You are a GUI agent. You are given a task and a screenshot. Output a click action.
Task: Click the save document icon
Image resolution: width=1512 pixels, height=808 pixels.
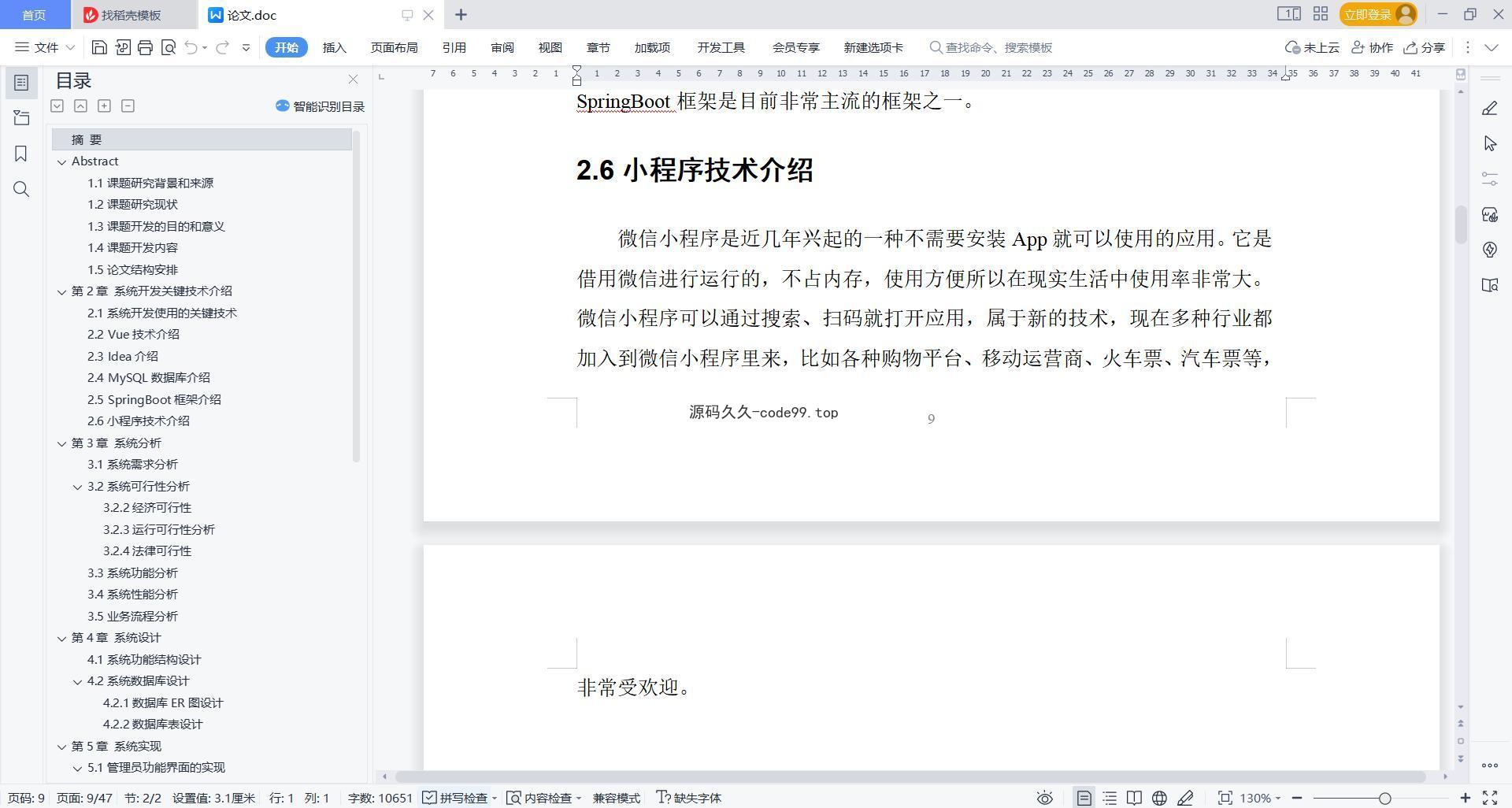(99, 47)
